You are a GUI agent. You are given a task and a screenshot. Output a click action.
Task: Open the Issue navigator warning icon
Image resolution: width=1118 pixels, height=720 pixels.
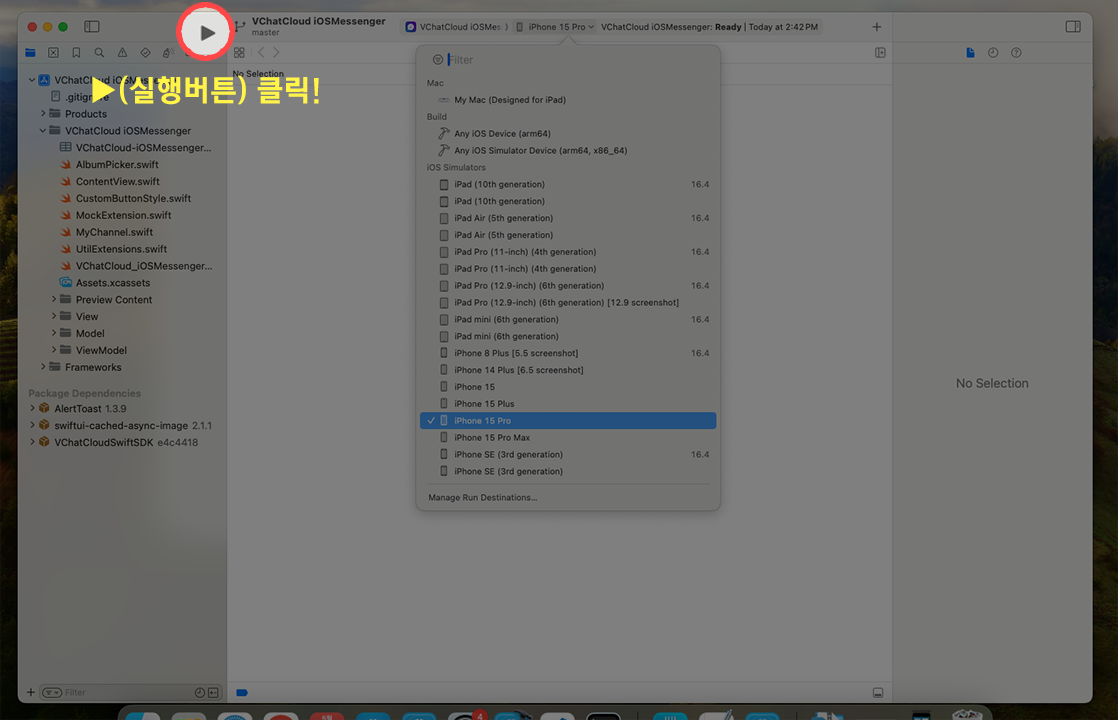[x=122, y=53]
